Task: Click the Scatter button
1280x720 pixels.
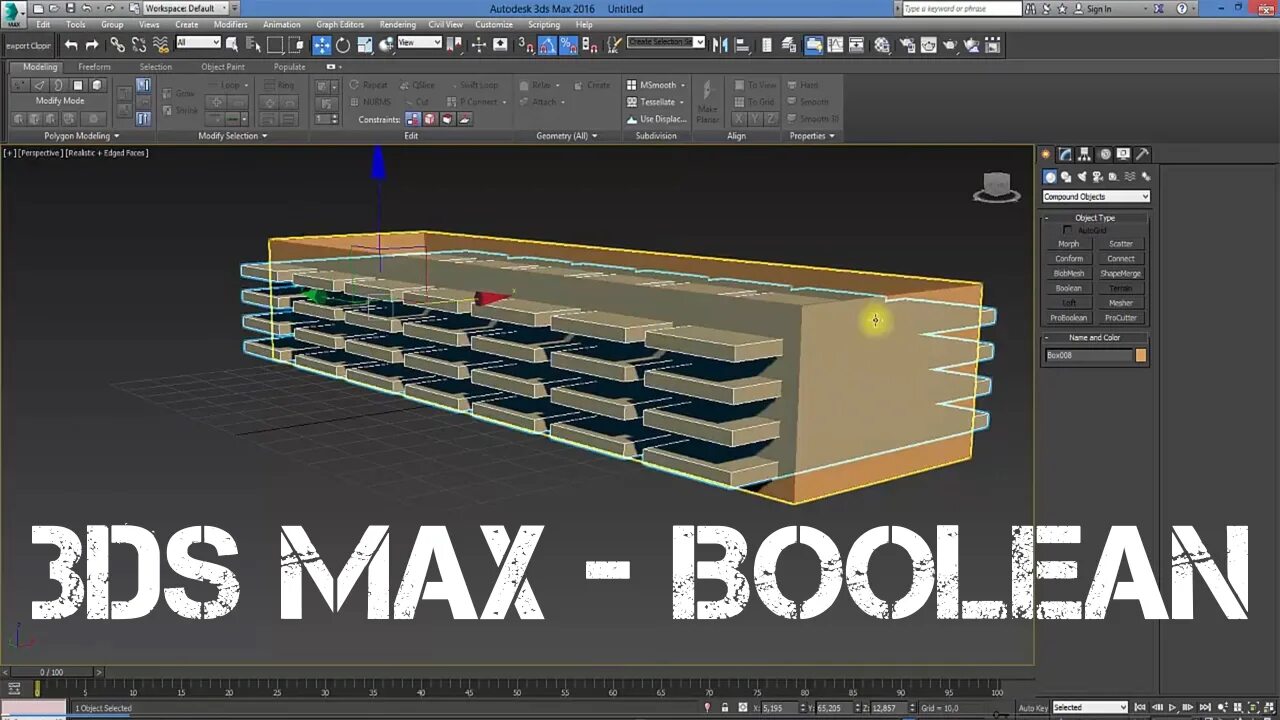Action: pos(1121,244)
